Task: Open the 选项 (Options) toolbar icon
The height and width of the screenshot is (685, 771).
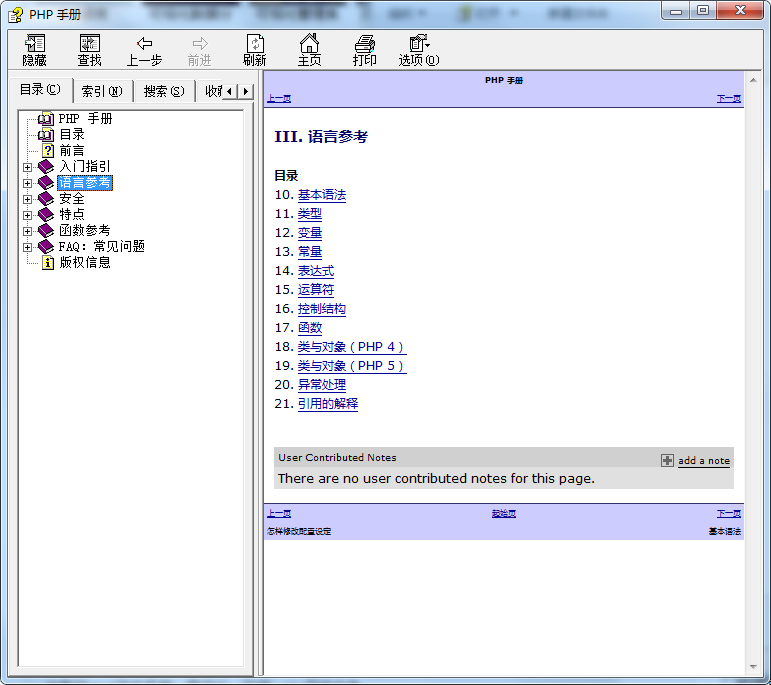Action: coord(418,43)
